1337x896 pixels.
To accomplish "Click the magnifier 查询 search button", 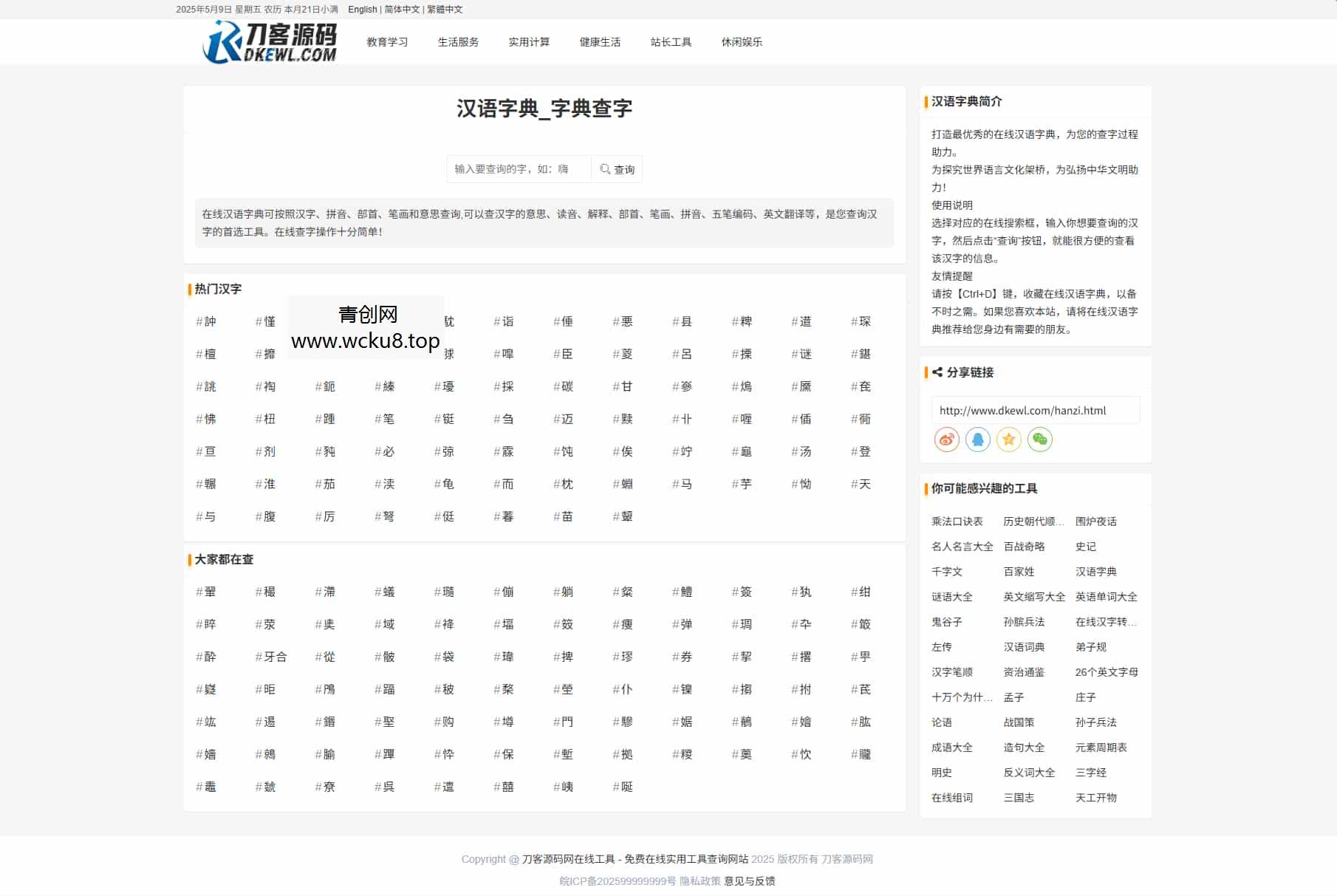I will click(x=617, y=168).
